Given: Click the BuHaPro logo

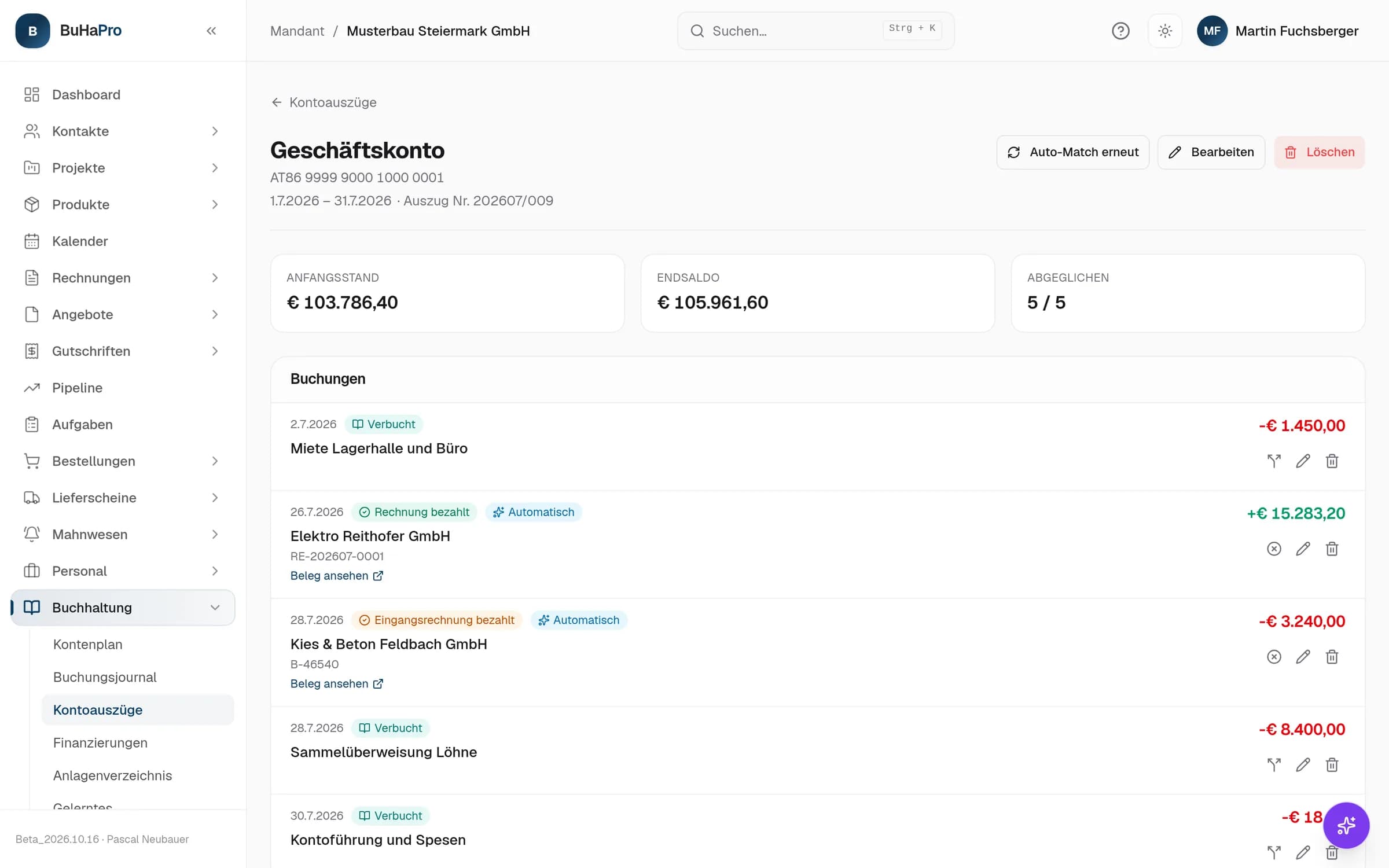Looking at the screenshot, I should 68,31.
